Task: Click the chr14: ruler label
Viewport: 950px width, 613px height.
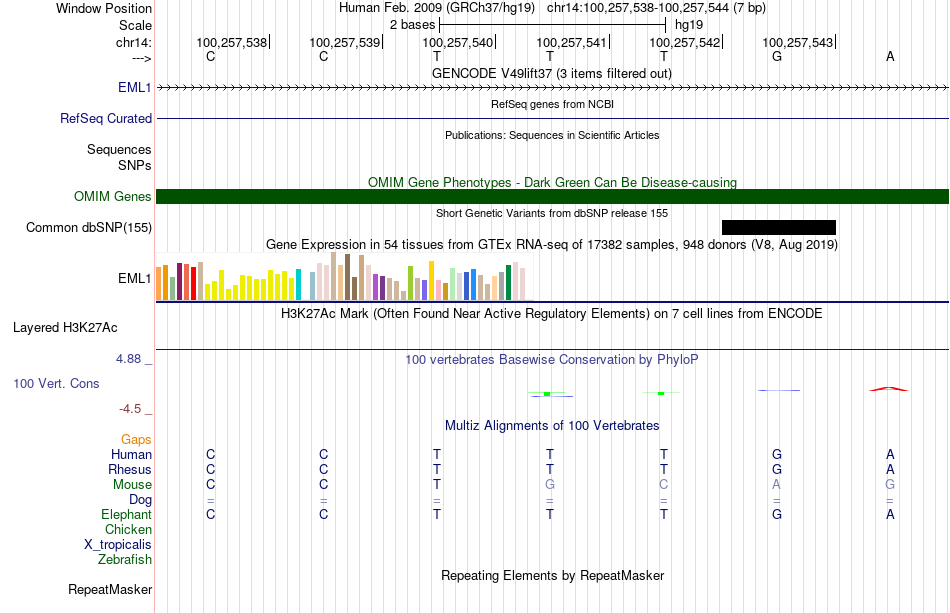Action: click(133, 42)
